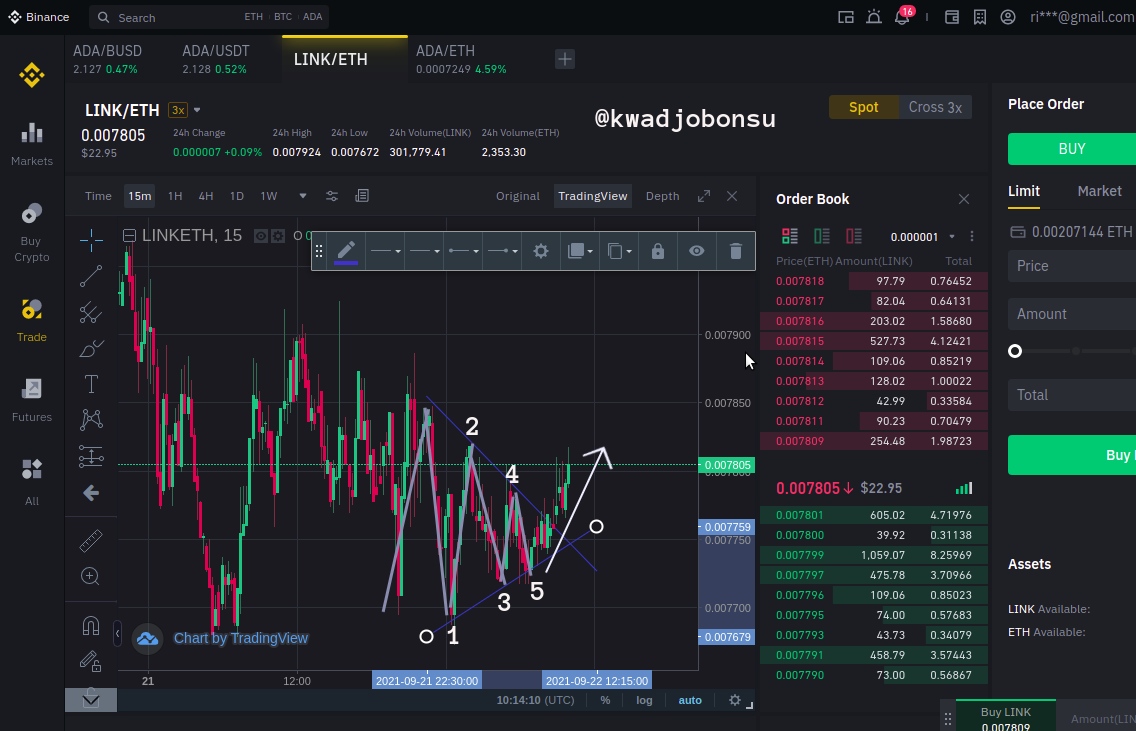Open Markets in left sidebar
This screenshot has width=1136, height=731.
point(32,144)
